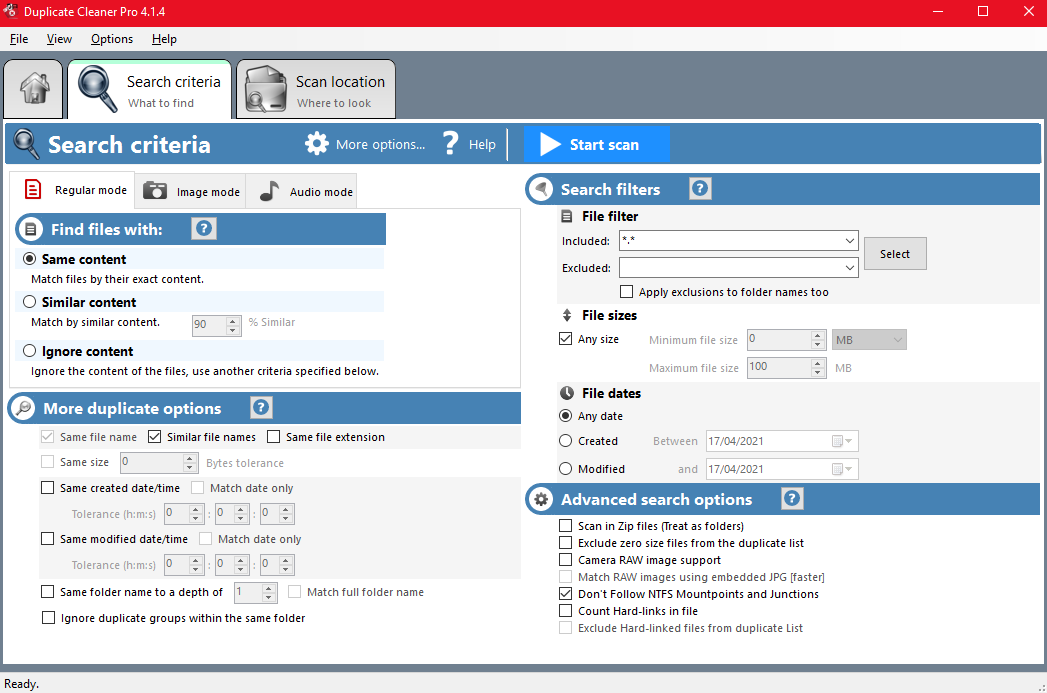Image resolution: width=1047 pixels, height=693 pixels.
Task: Adjust the % Similar spinner arrows
Action: coord(232,325)
